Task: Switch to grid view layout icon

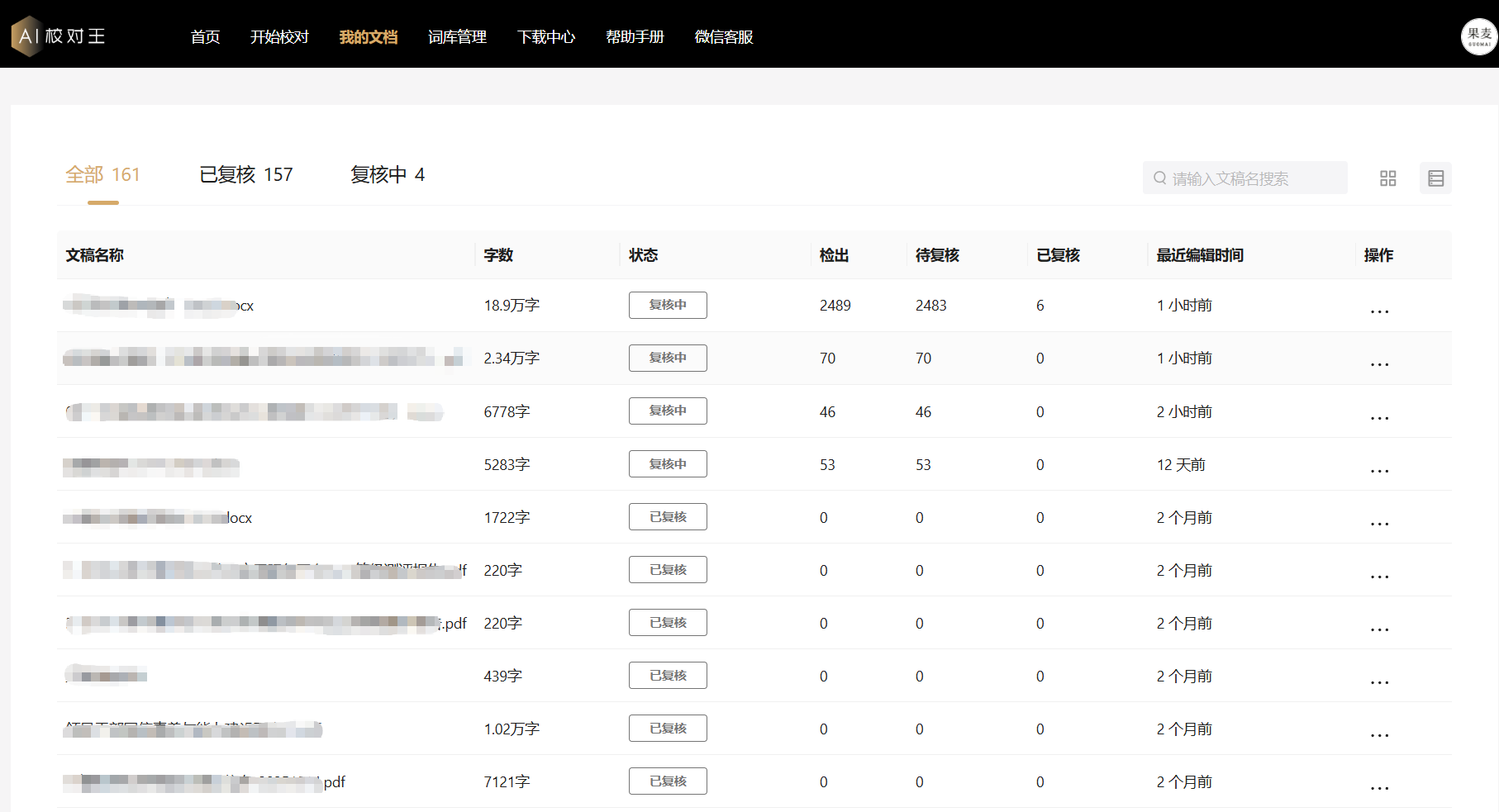Action: point(1387,178)
